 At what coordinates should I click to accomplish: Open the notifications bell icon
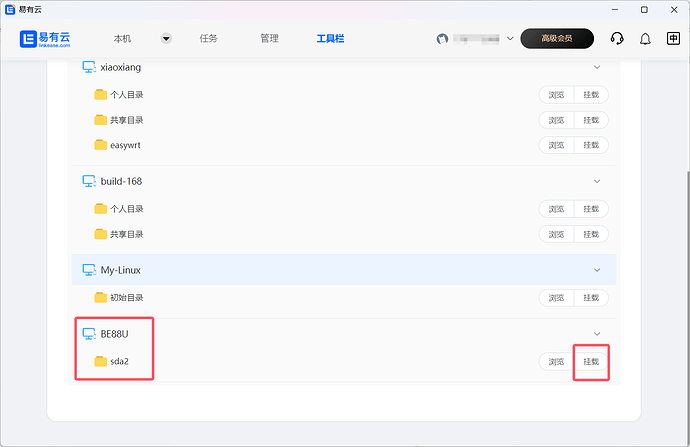coord(645,39)
